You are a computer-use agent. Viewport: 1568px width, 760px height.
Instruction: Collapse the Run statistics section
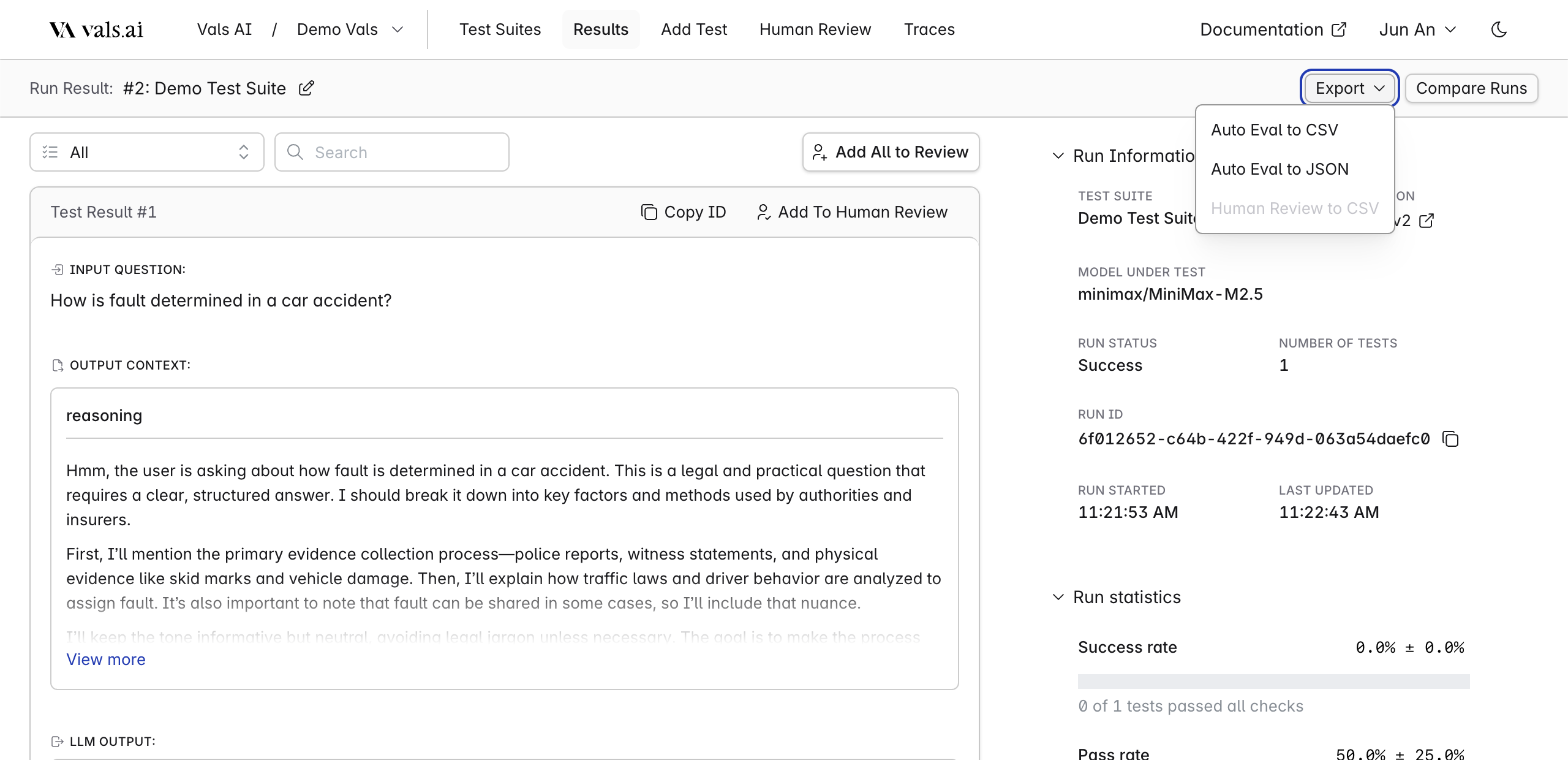click(1058, 596)
